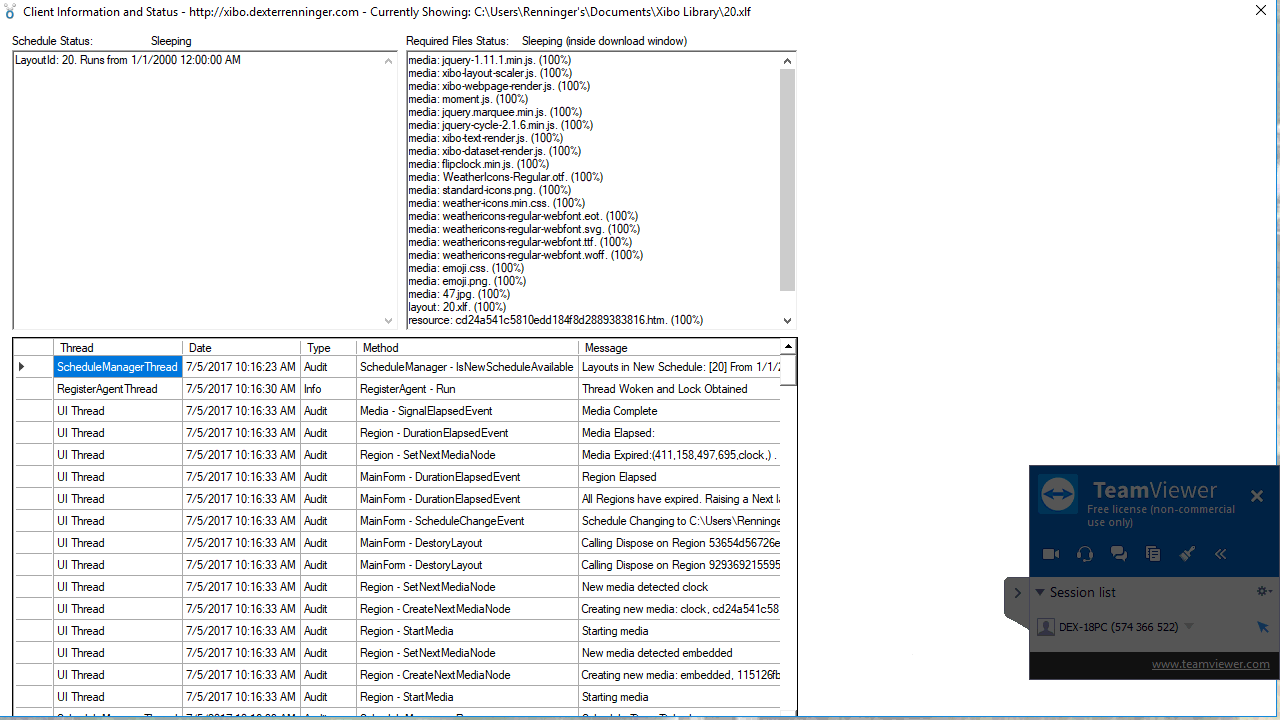1280x720 pixels.
Task: Sort the log by the Method column header
Action: point(467,348)
